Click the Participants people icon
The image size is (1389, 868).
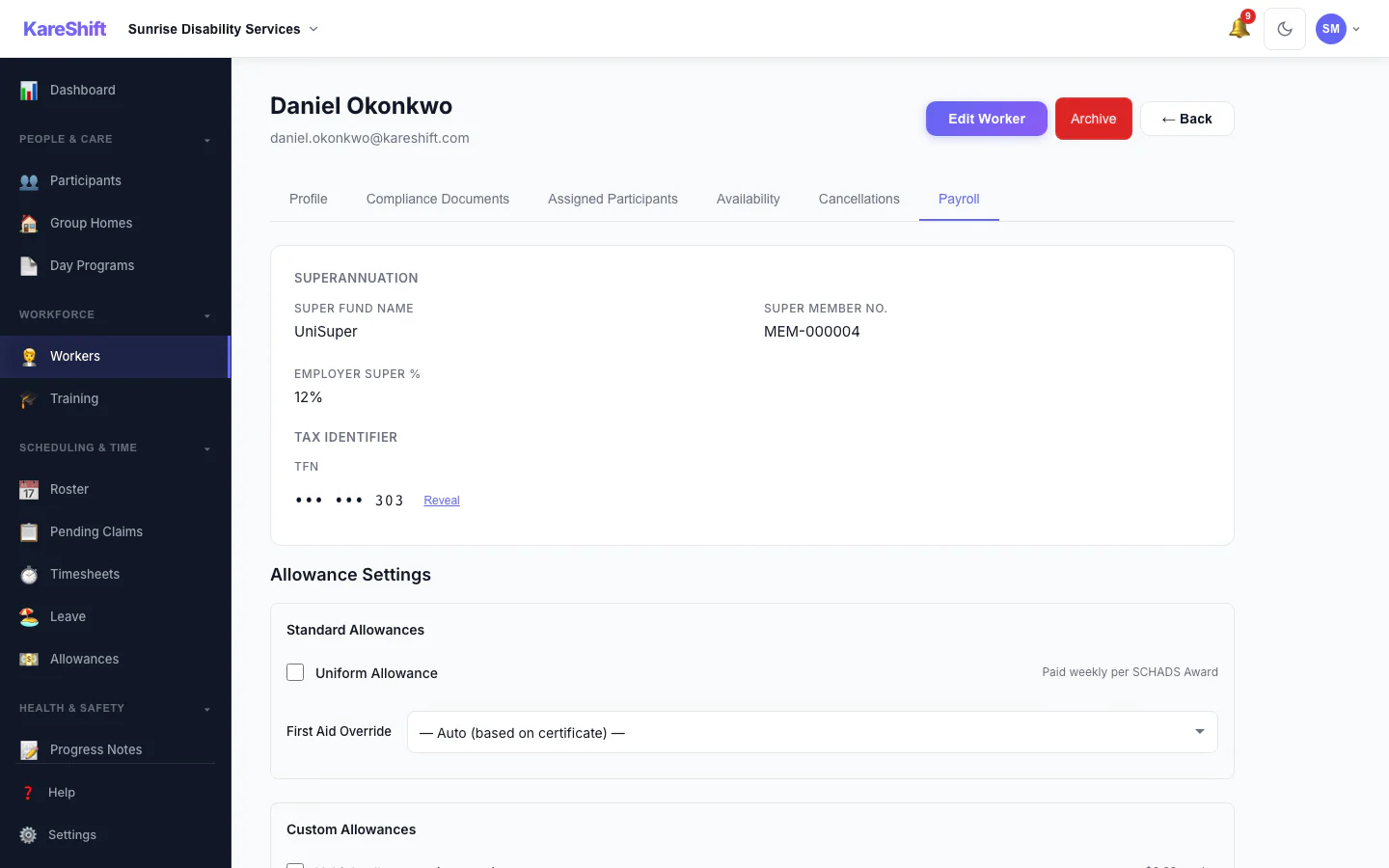coord(29,181)
